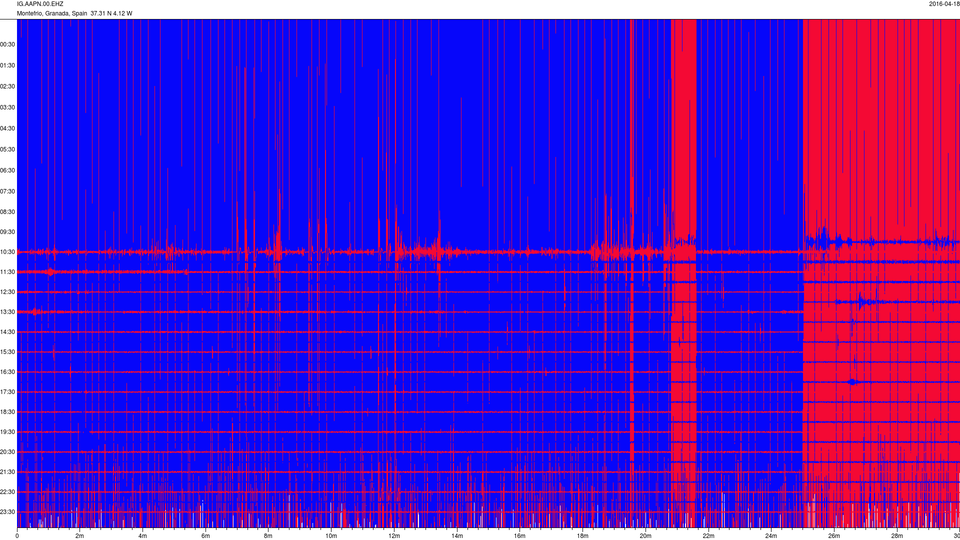The height and width of the screenshot is (540, 960).
Task: Select the 18:30 time label
Action: [7, 412]
